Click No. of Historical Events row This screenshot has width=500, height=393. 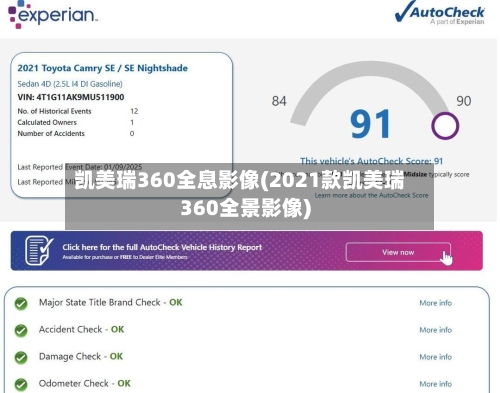(x=78, y=111)
